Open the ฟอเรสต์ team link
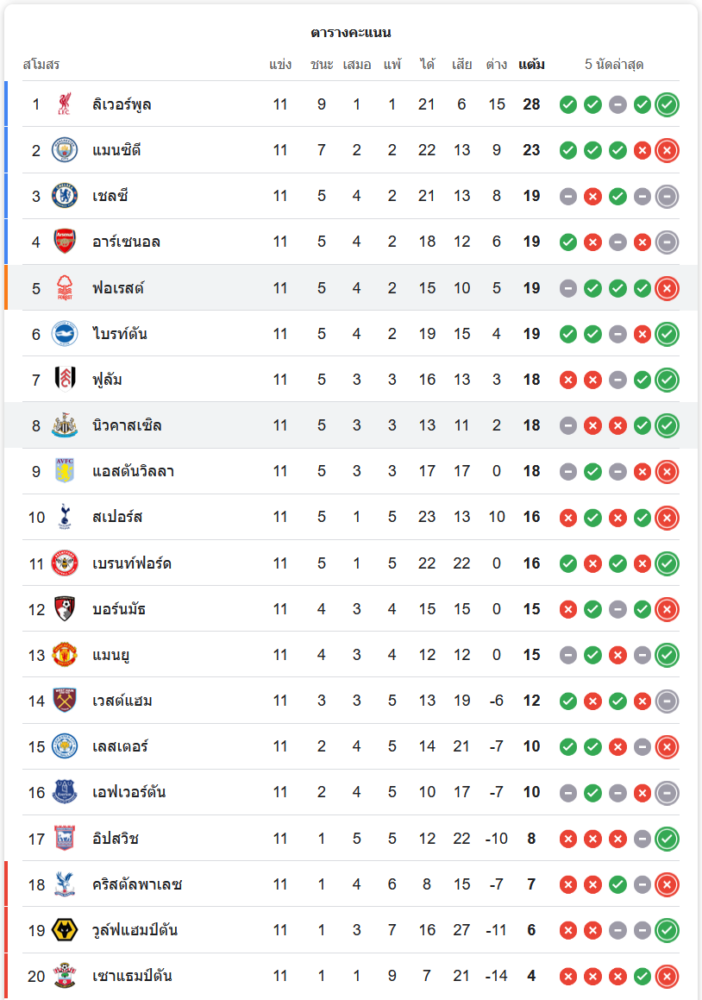The width and height of the screenshot is (702, 1000). (x=118, y=288)
